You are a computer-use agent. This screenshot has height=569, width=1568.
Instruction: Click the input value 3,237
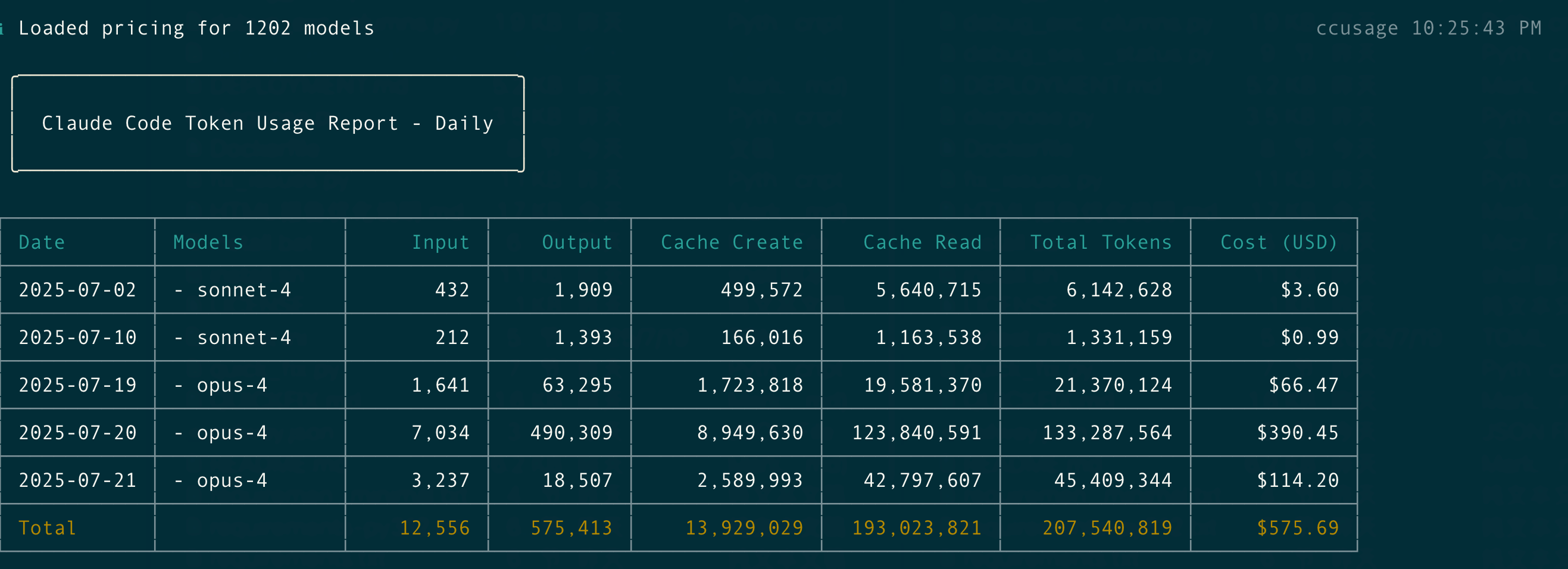[x=441, y=480]
